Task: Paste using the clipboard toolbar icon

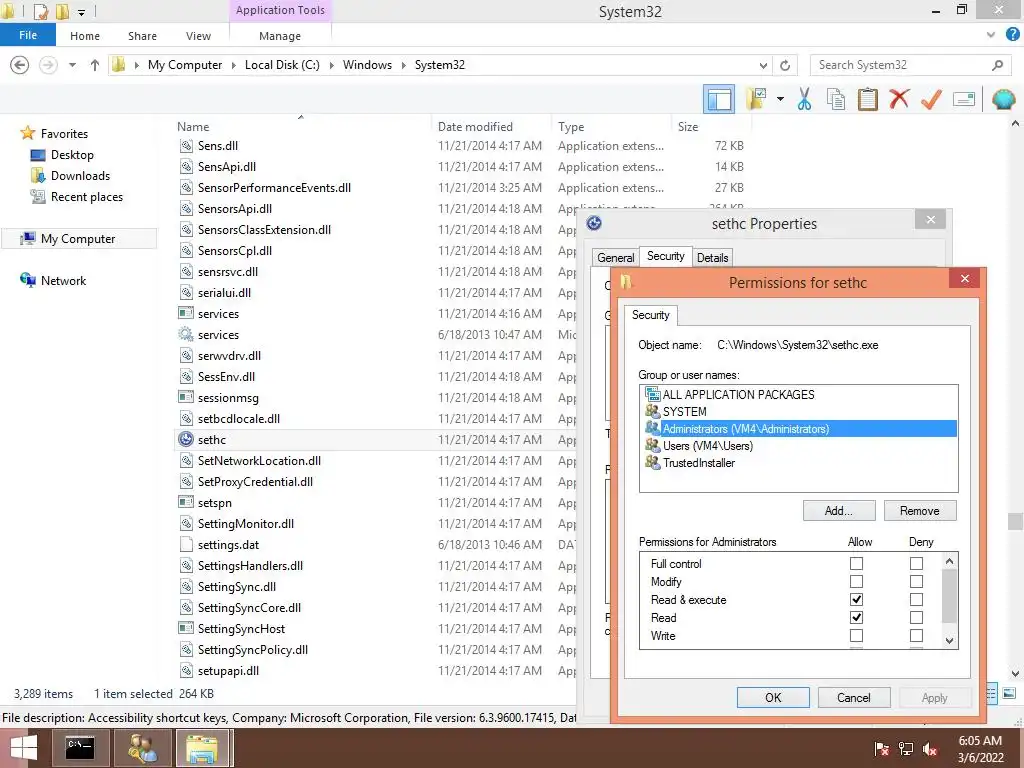Action: tap(867, 99)
